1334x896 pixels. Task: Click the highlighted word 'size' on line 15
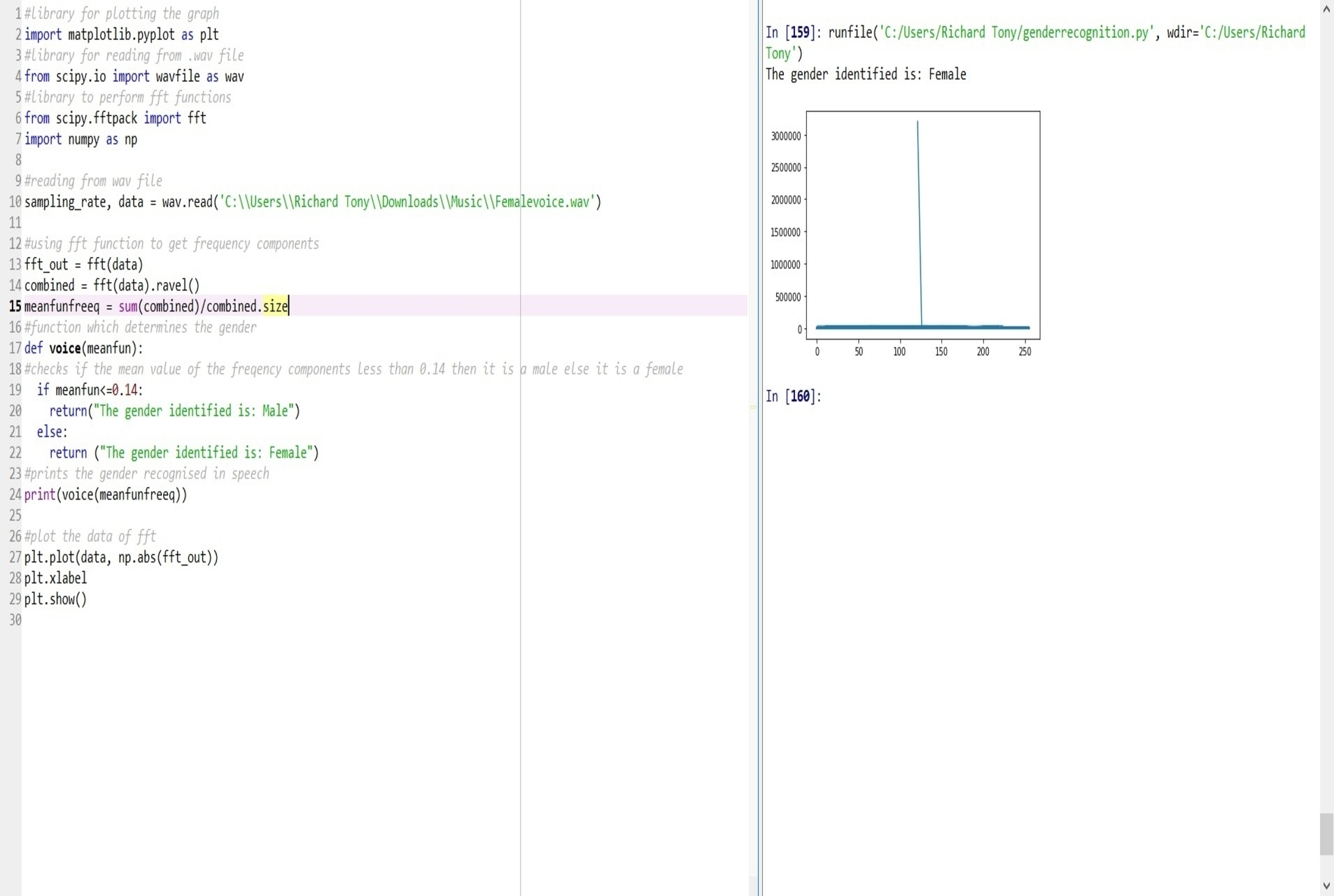point(275,306)
